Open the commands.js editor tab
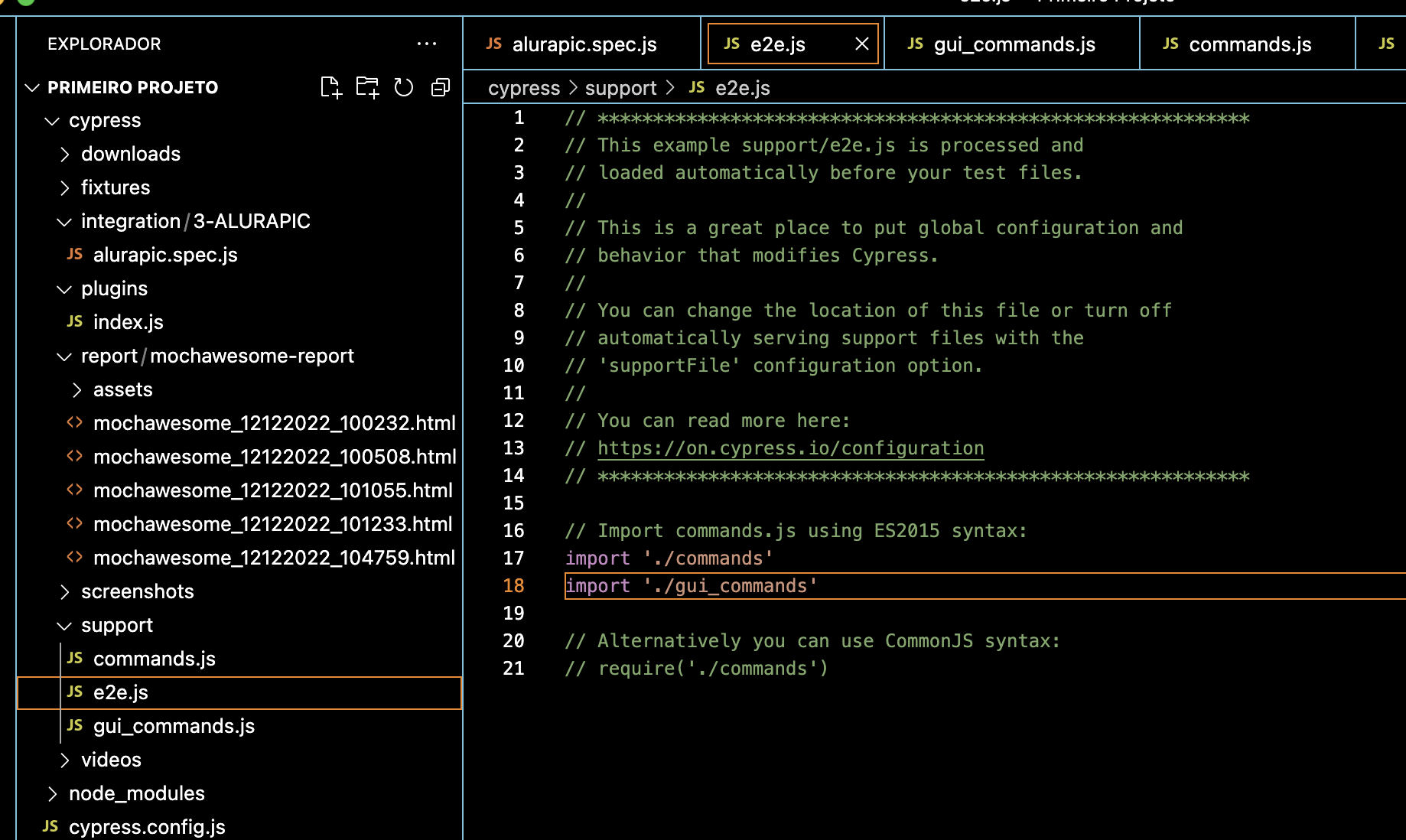Screen dimensions: 1406x840 pos(1249,44)
